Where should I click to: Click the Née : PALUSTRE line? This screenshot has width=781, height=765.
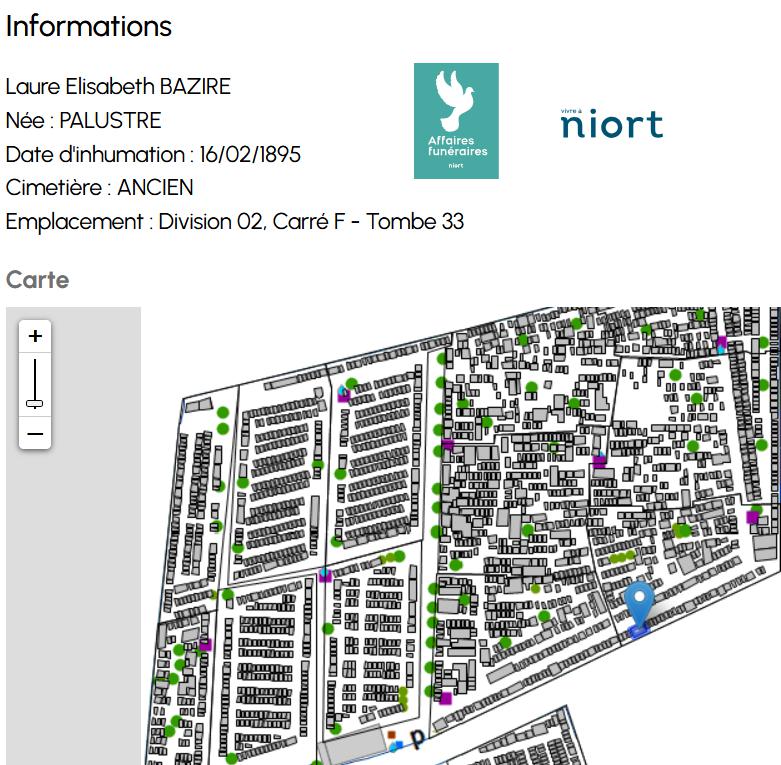[x=83, y=120]
